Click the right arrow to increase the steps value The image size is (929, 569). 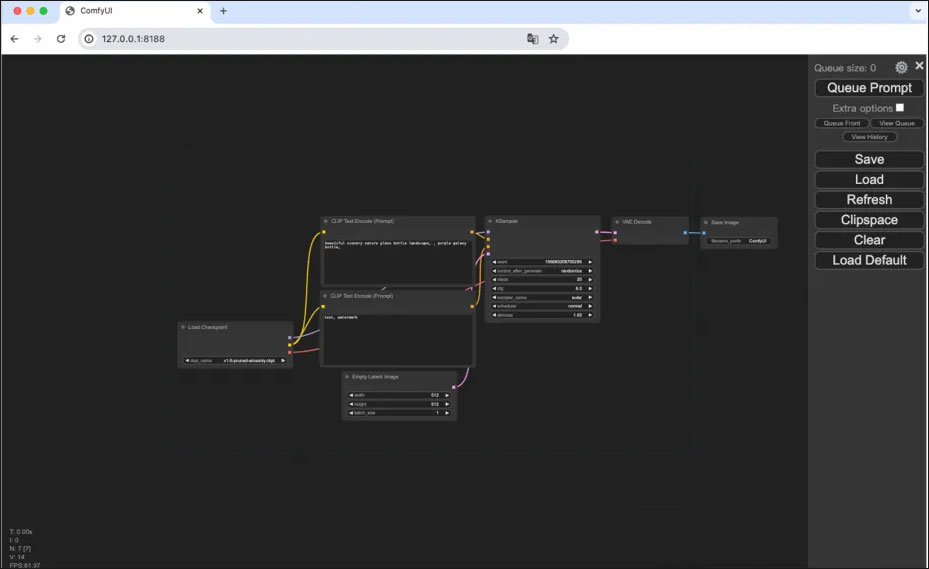(590, 280)
